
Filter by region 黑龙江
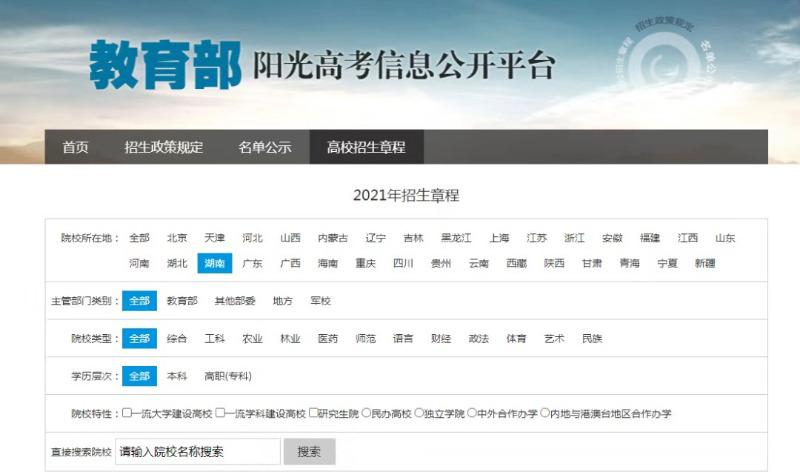pos(456,238)
